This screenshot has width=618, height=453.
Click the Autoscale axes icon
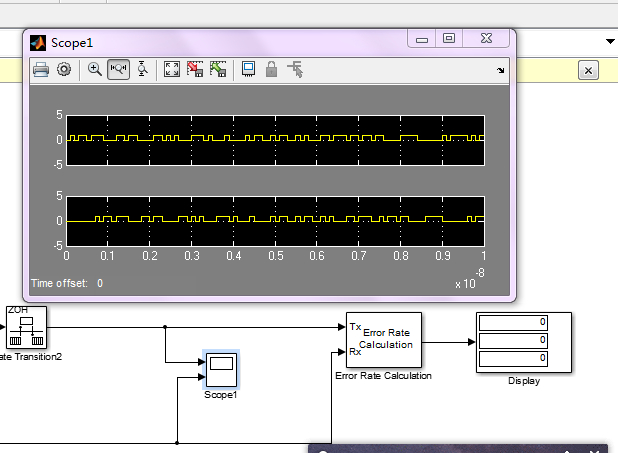pos(171,69)
